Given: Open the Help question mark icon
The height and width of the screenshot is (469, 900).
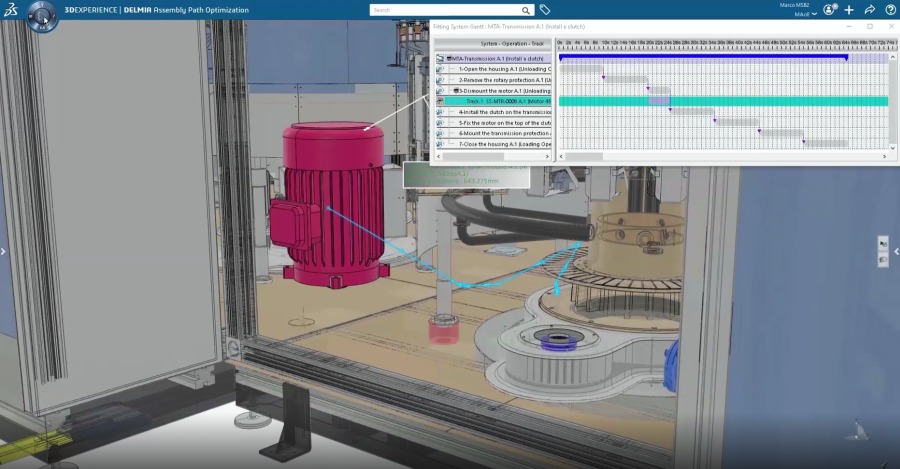Looking at the screenshot, I should 890,10.
